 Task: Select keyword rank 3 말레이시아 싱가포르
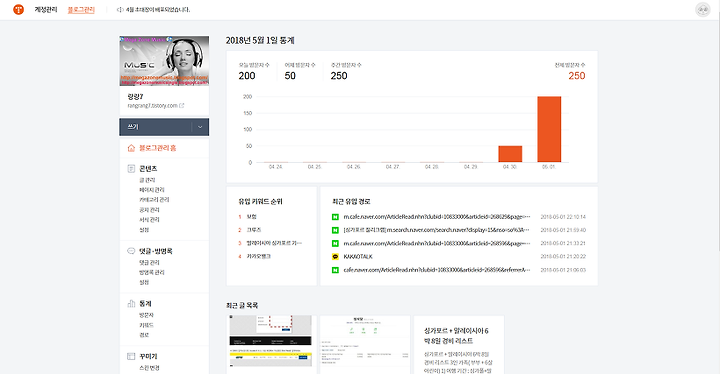274,243
